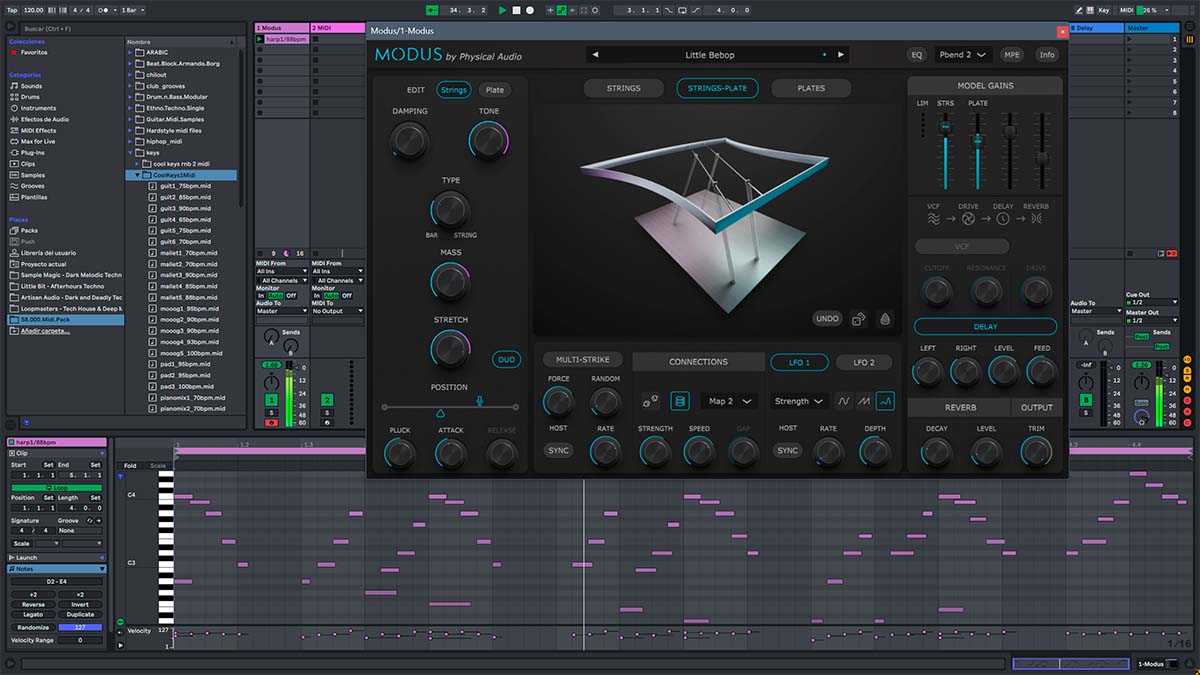Screen dimensions: 1200x675
Task: Click the connections stacked-strings icon
Action: pos(680,401)
